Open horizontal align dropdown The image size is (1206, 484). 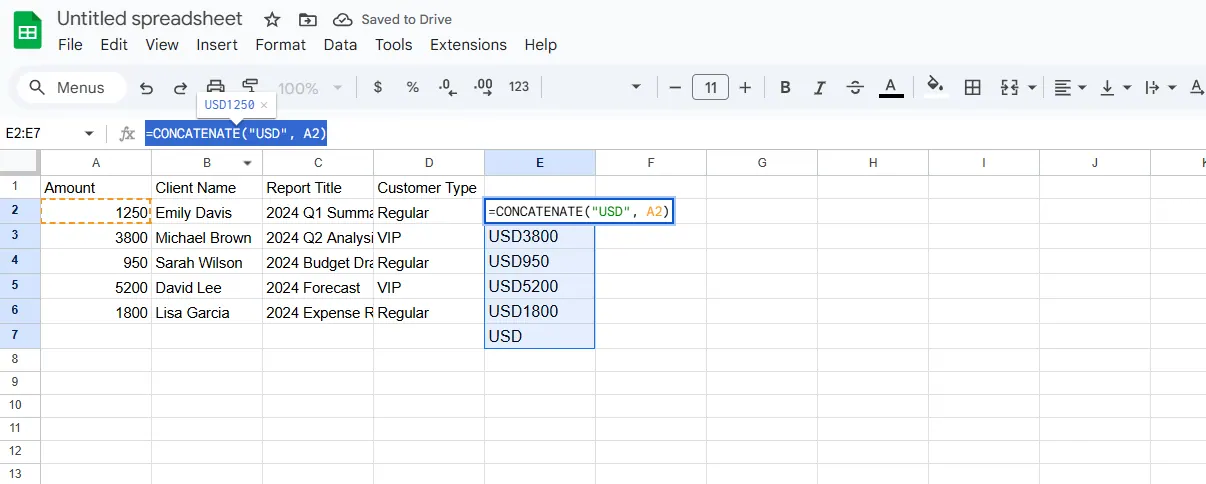tap(1070, 88)
